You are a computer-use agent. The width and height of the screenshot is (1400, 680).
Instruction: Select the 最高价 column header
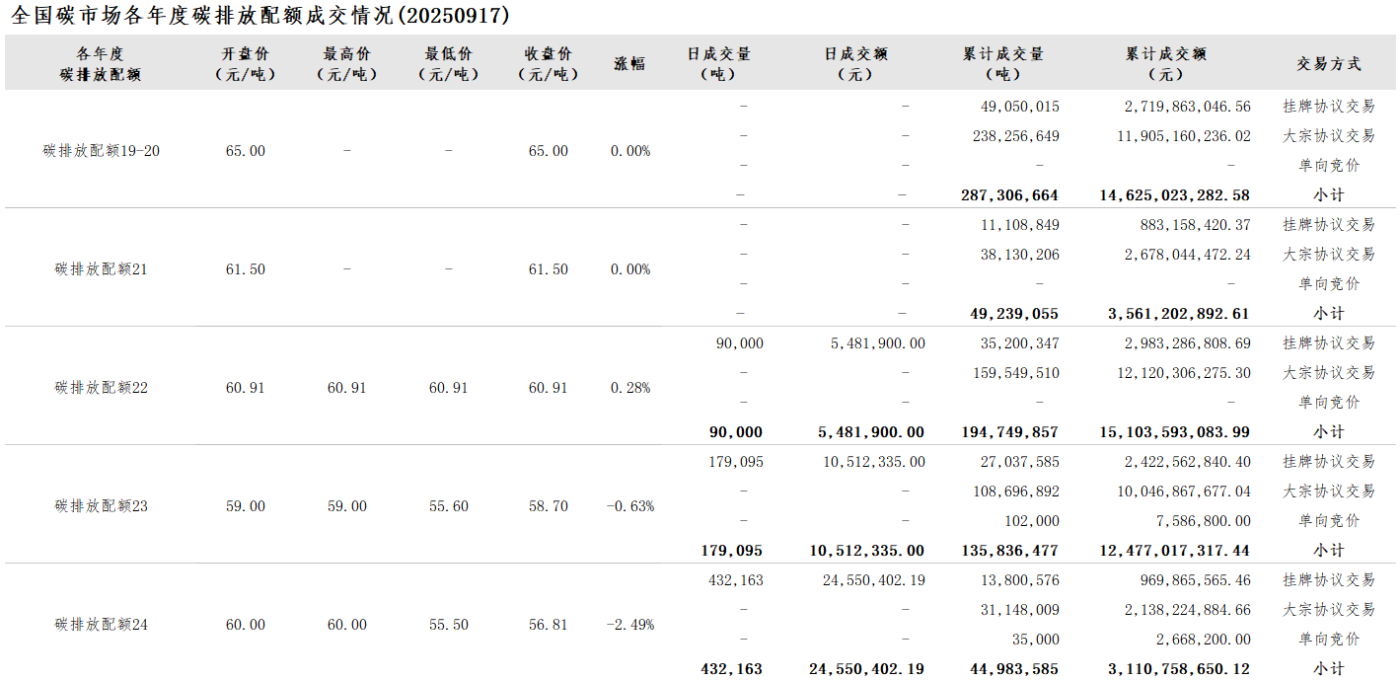click(347, 63)
